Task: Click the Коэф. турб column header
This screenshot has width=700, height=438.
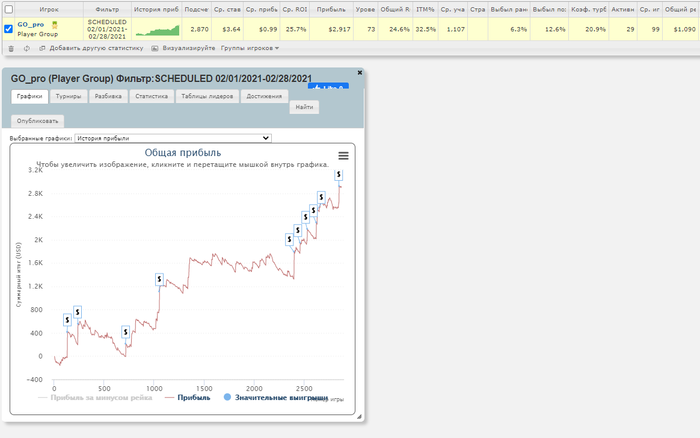Action: (x=588, y=9)
